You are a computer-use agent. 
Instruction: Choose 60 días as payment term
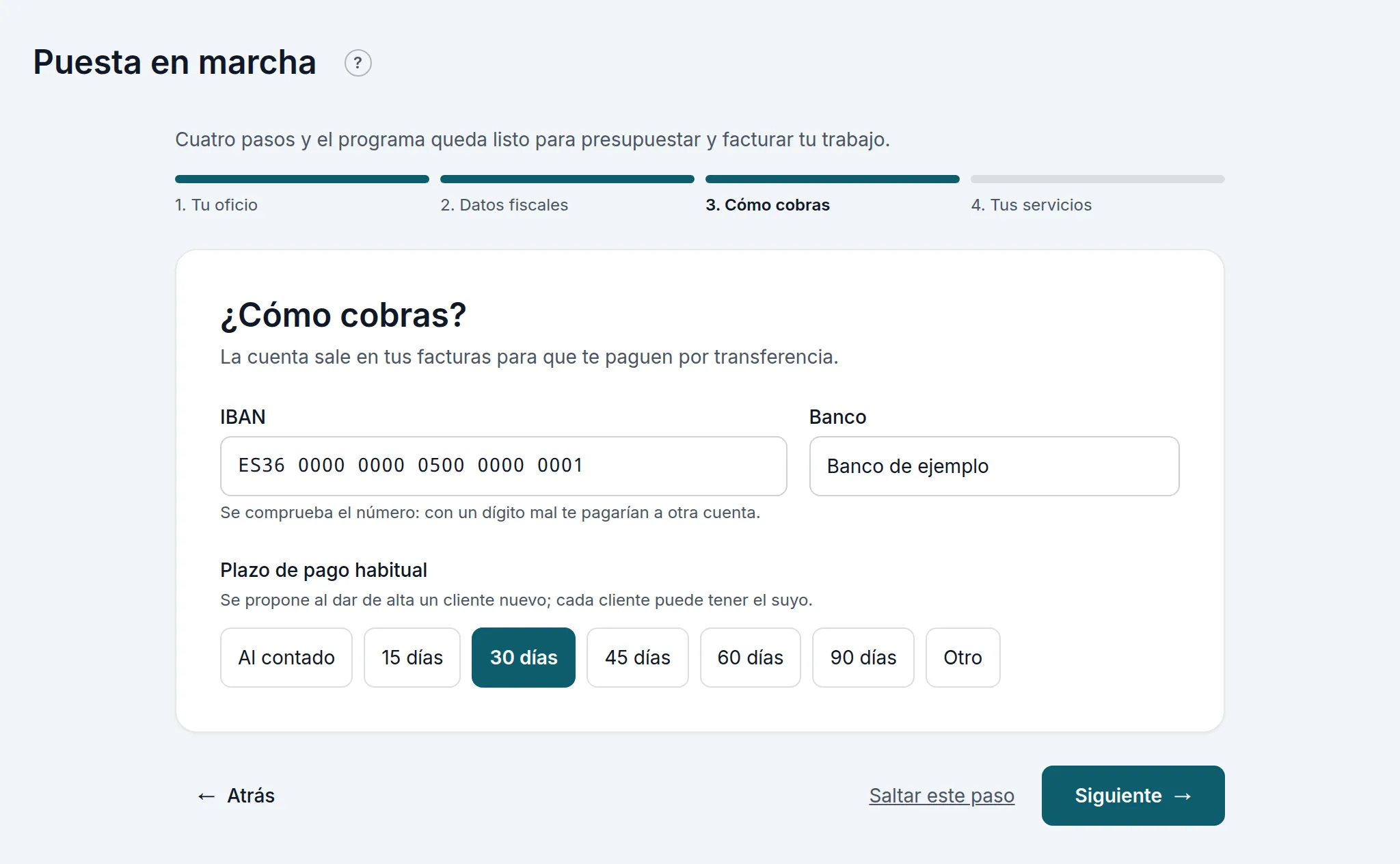(751, 658)
